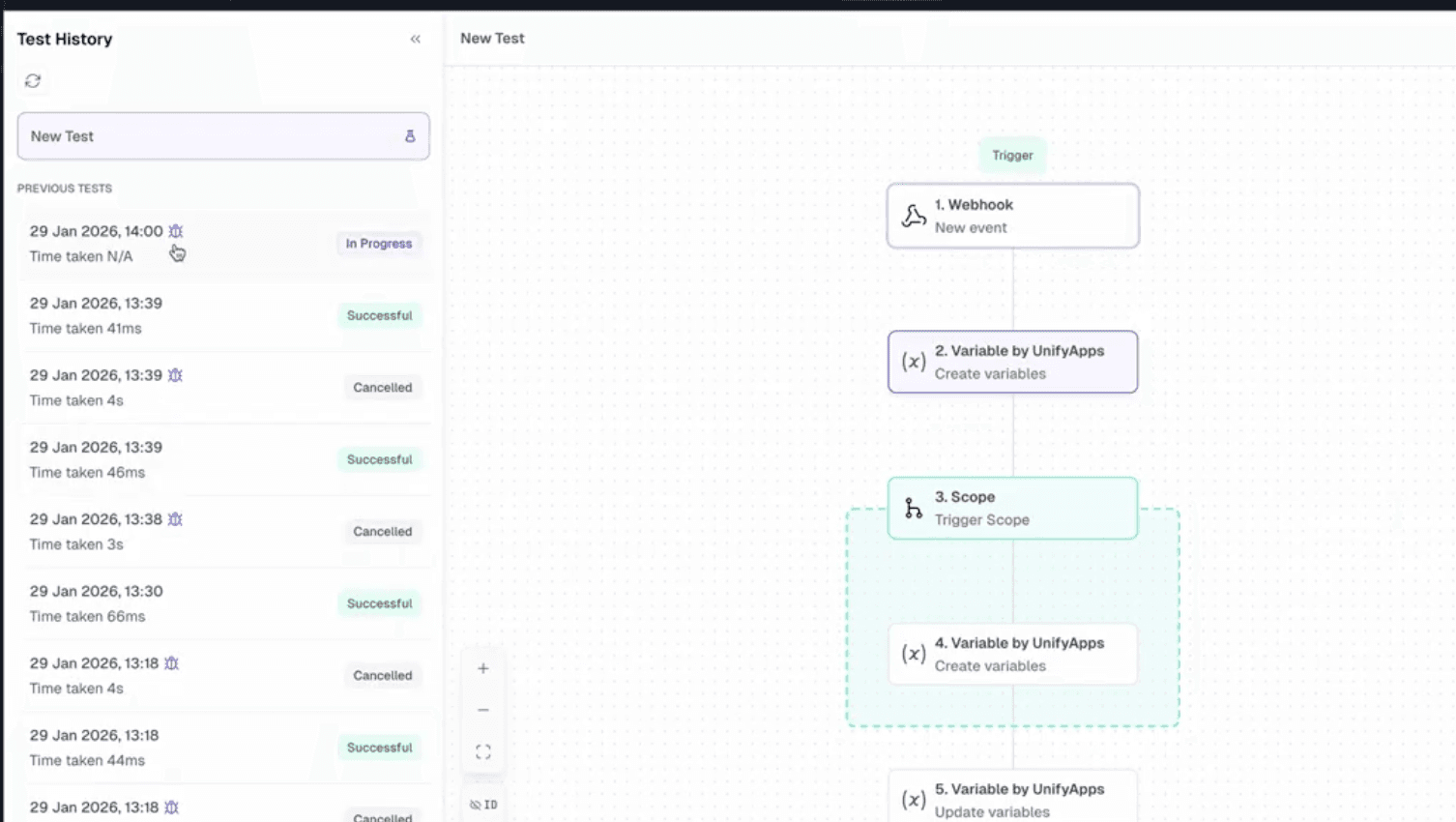This screenshot has height=822, width=1456.
Task: Click debug bug icon on 14:00 test
Action: 175,231
